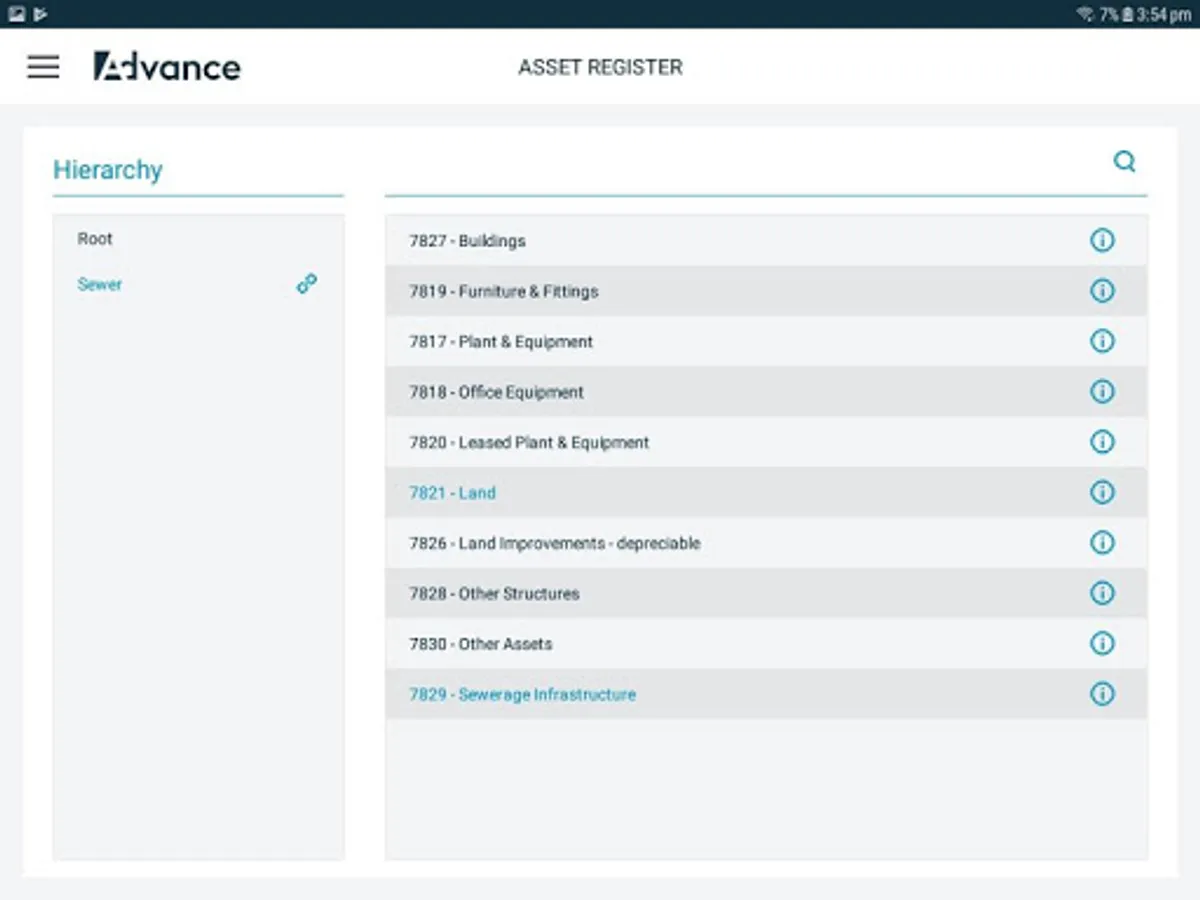
Task: Open the 7821 - Land link
Action: (452, 493)
